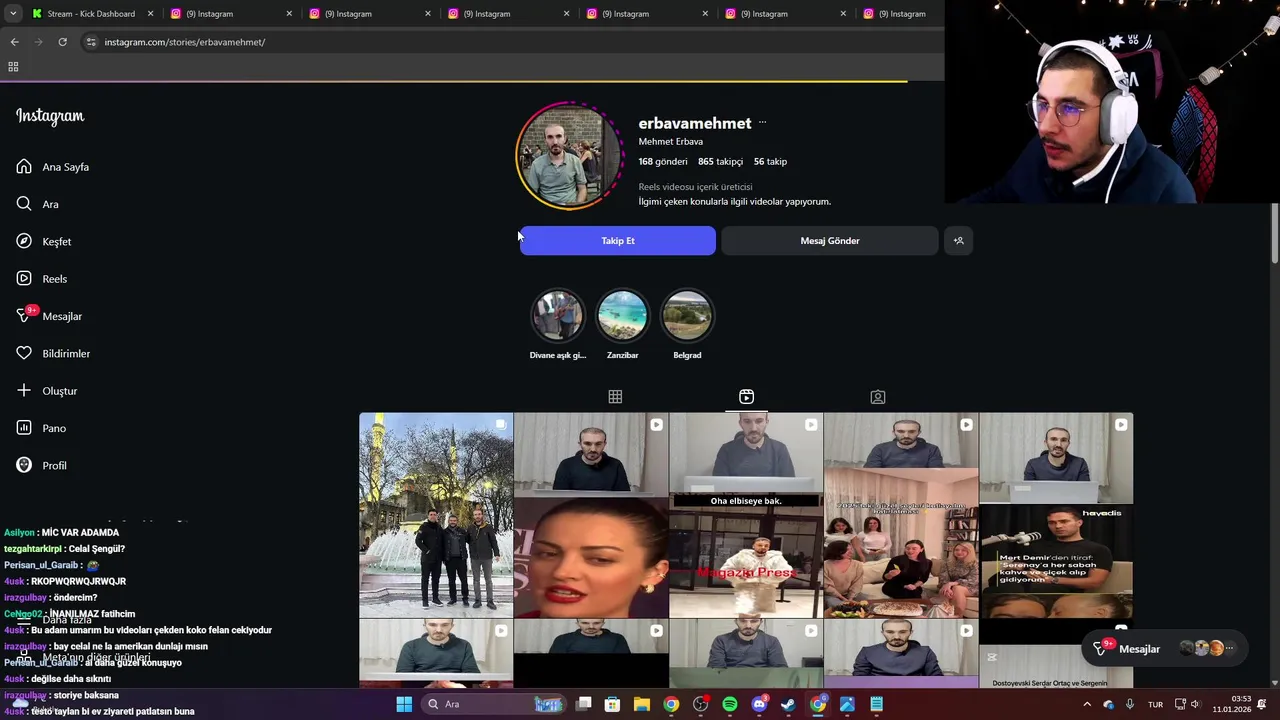Open the Windows Start menu
This screenshot has width=1280, height=720.
point(404,704)
